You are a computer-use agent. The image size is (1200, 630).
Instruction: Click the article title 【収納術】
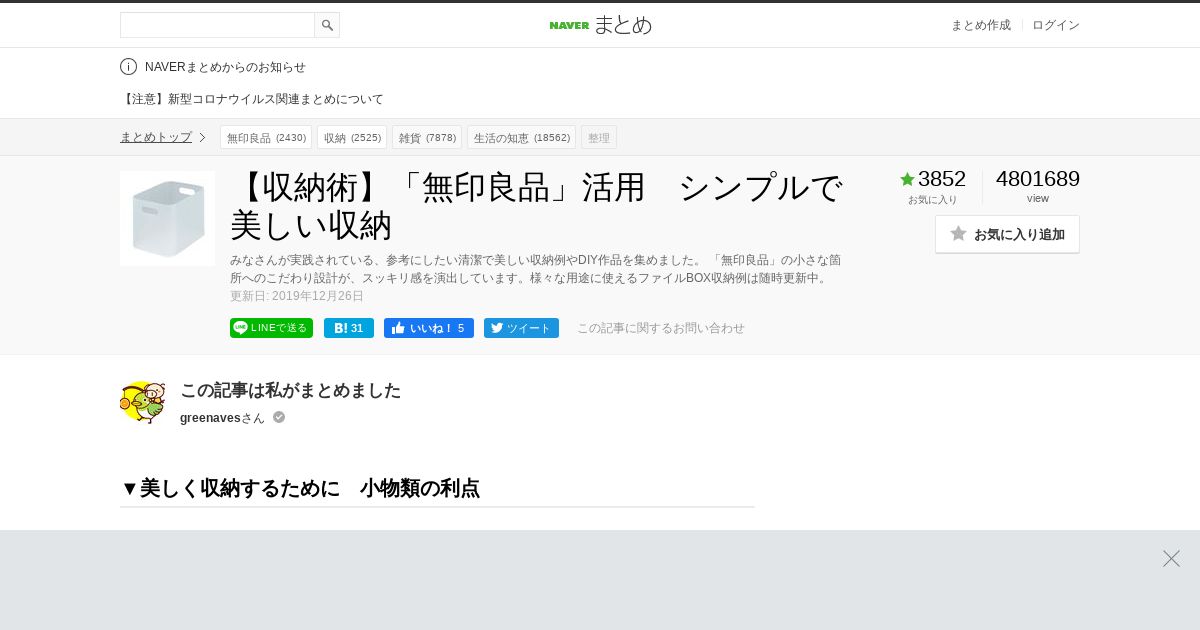click(x=537, y=206)
